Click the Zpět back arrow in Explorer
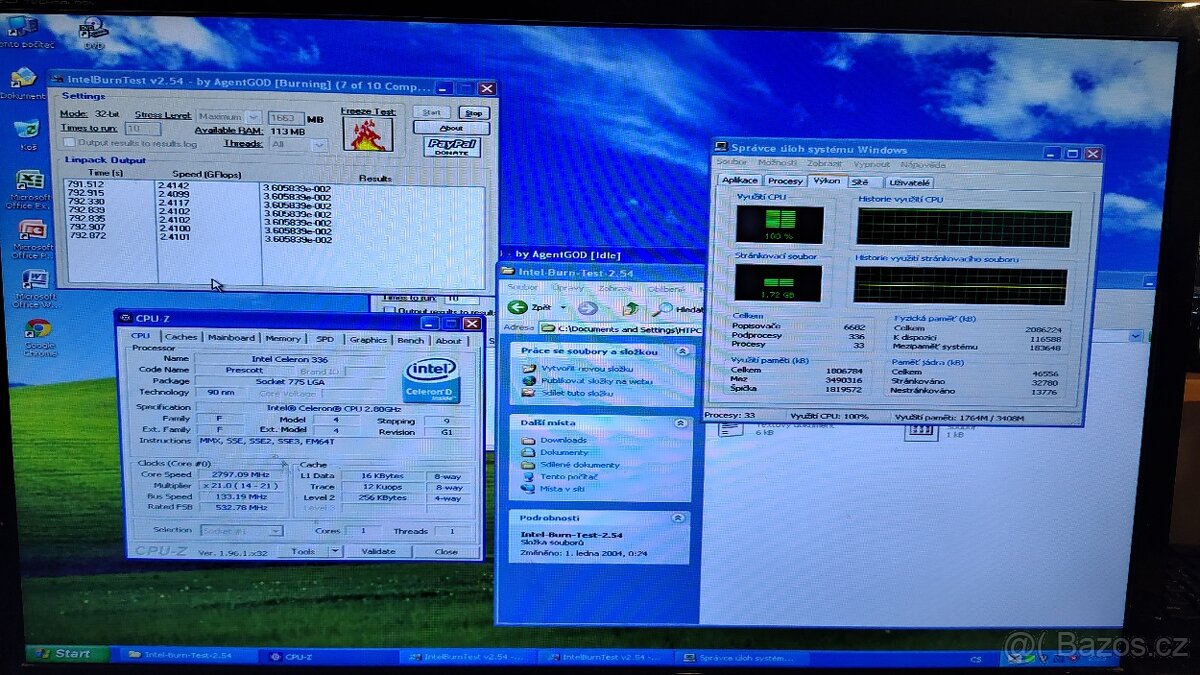 pos(517,306)
